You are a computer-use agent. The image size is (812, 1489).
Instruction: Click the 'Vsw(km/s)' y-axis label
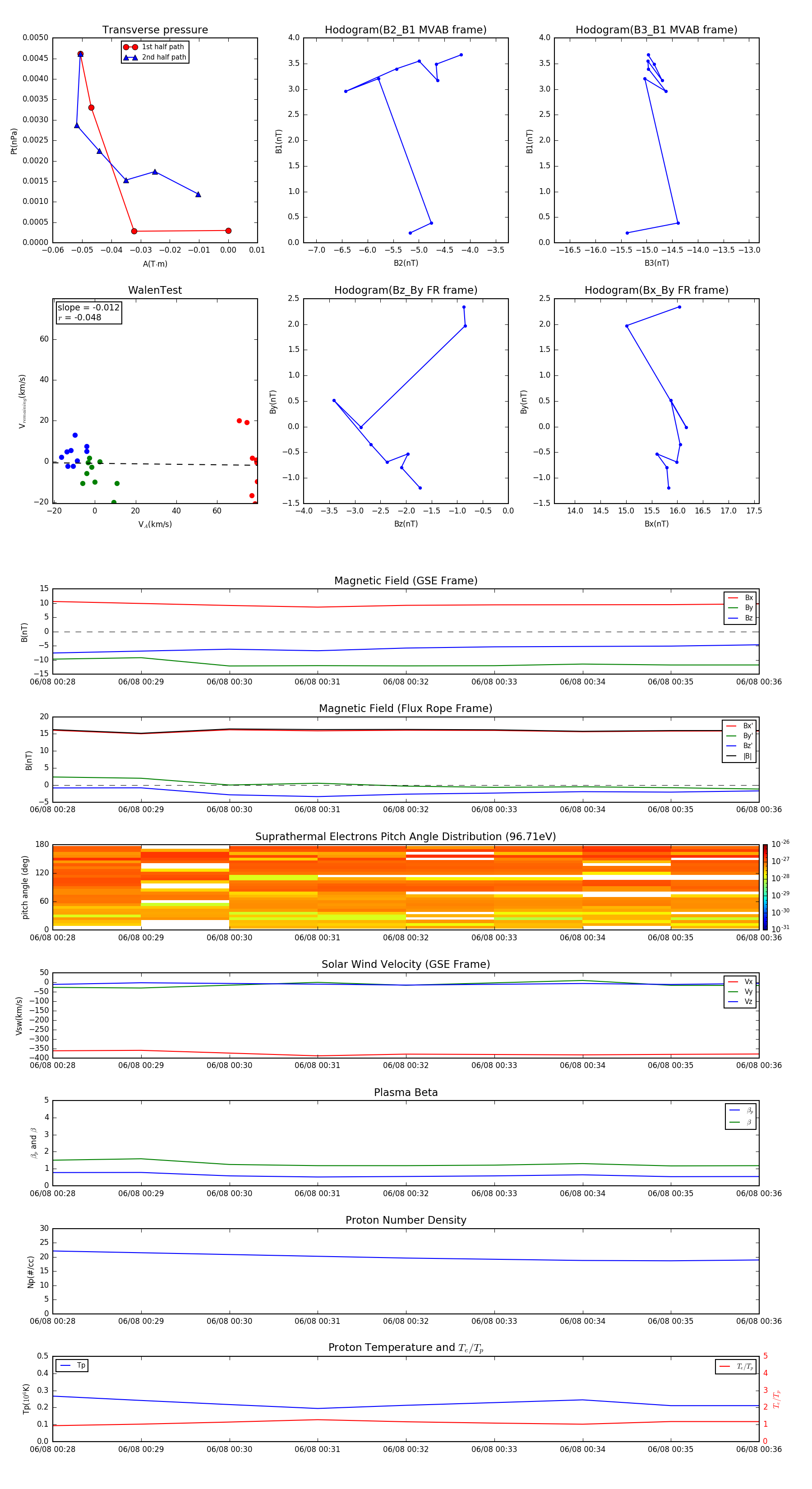[19, 1016]
